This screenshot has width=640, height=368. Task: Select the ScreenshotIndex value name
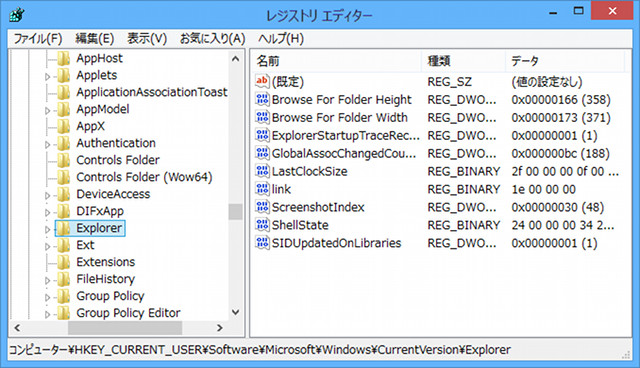(318, 207)
